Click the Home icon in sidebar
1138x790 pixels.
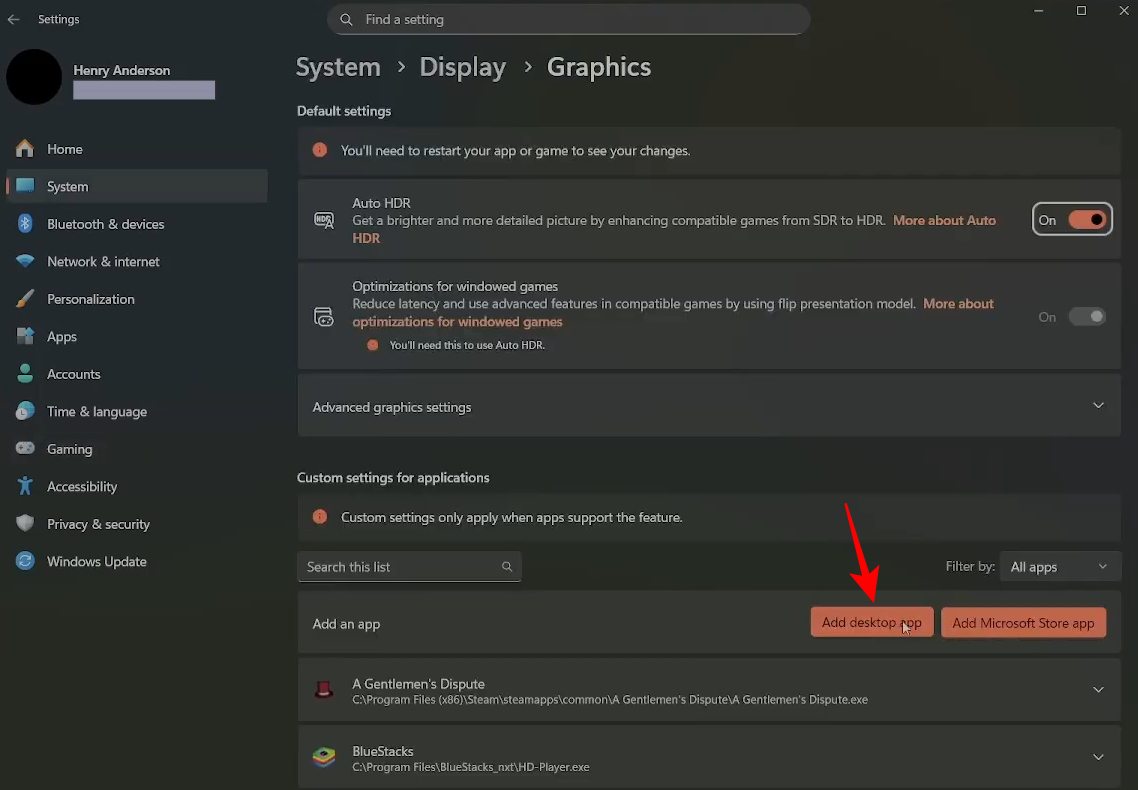point(25,149)
